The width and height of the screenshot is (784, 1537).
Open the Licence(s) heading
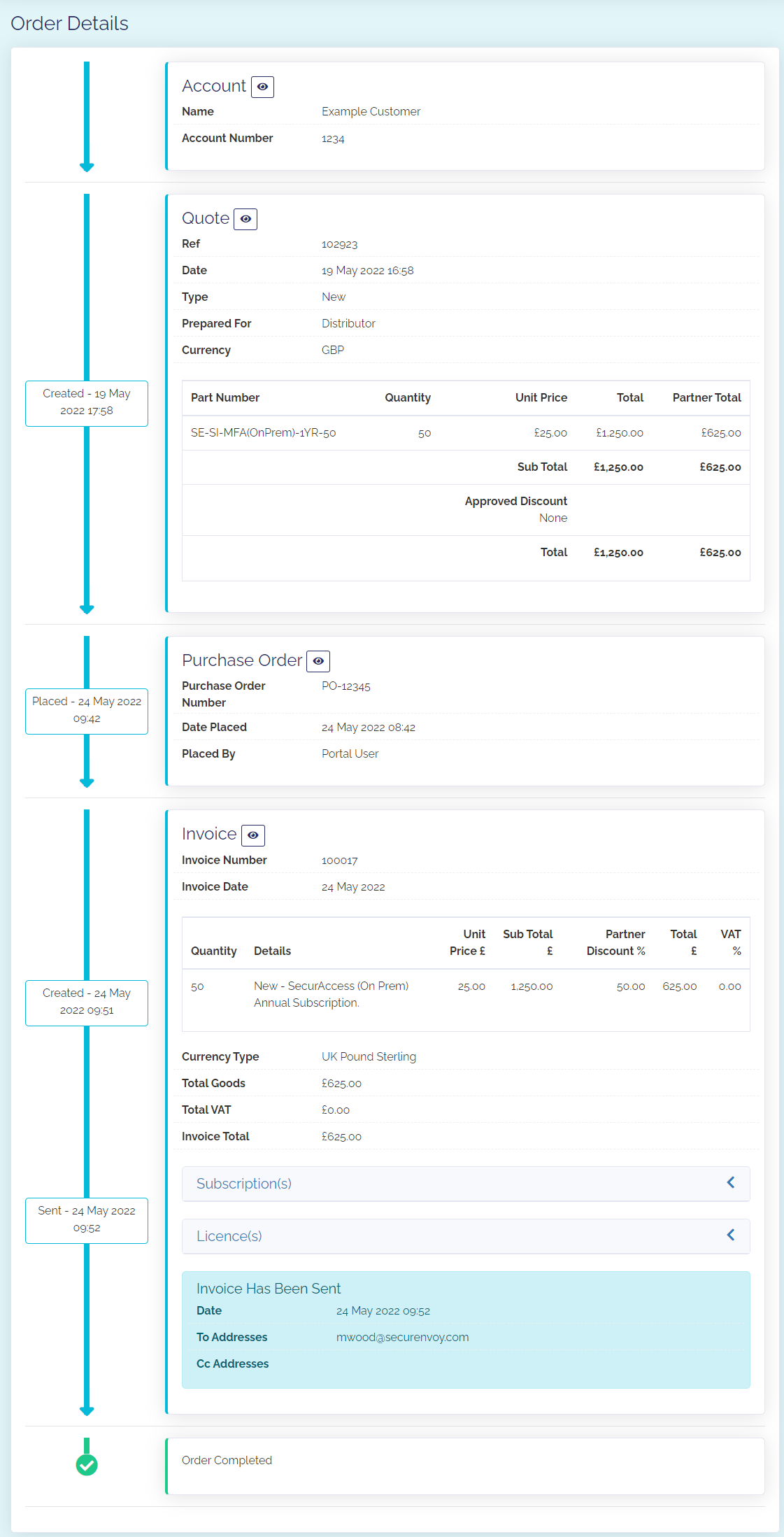229,1236
